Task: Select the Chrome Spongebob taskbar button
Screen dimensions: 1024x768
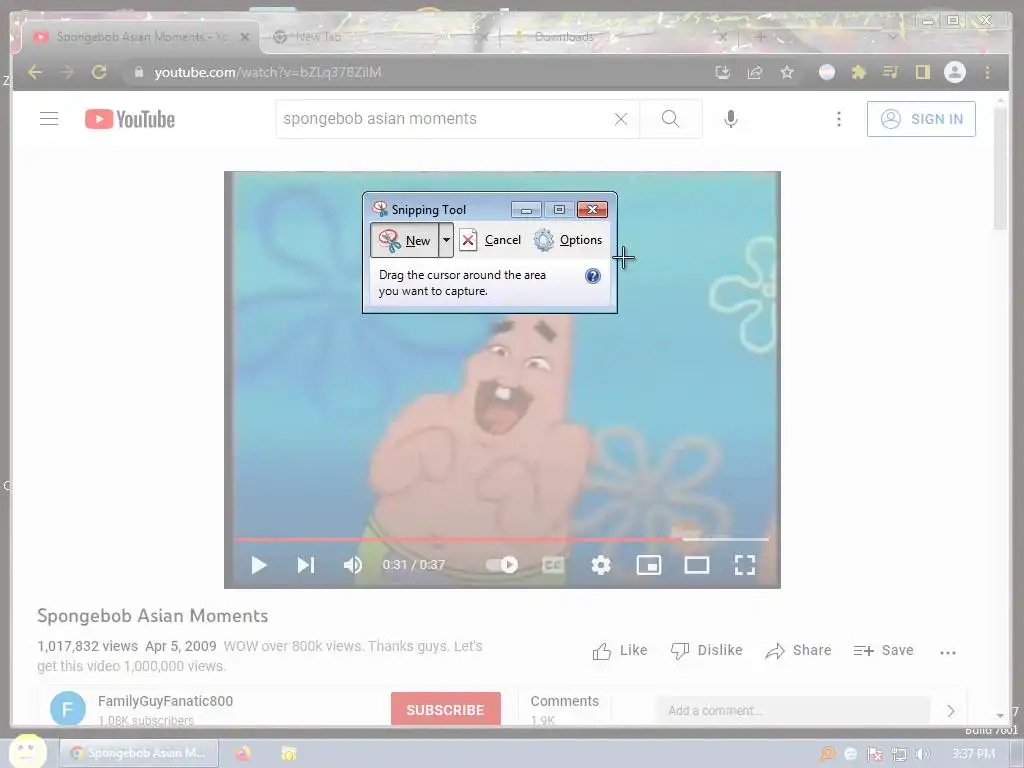Action: pyautogui.click(x=139, y=754)
